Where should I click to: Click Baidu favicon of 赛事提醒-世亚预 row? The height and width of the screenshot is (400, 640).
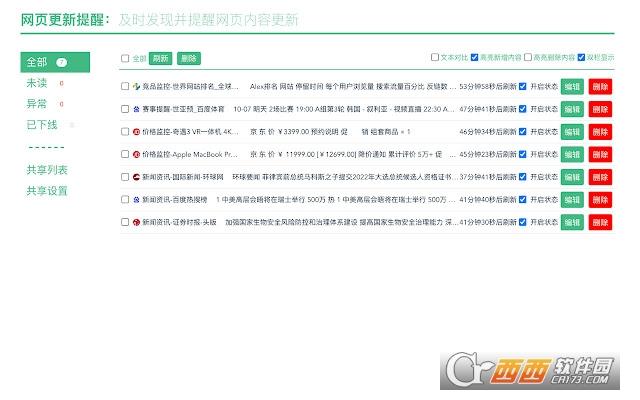click(136, 109)
